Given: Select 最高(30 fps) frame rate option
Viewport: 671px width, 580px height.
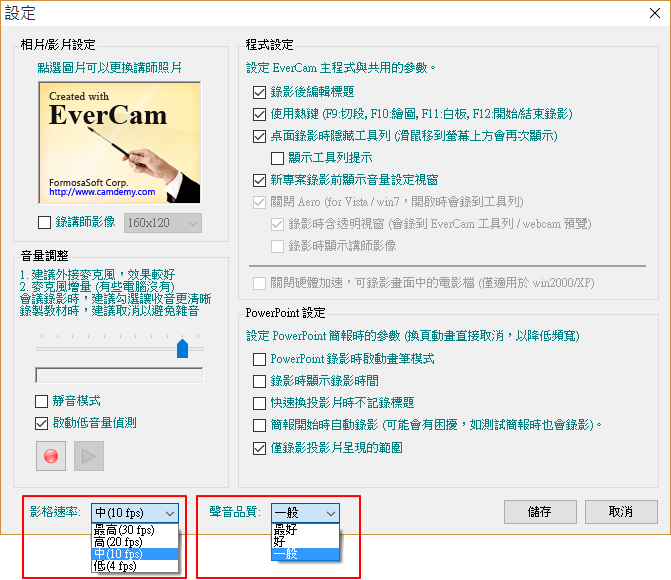Looking at the screenshot, I should tap(135, 530).
